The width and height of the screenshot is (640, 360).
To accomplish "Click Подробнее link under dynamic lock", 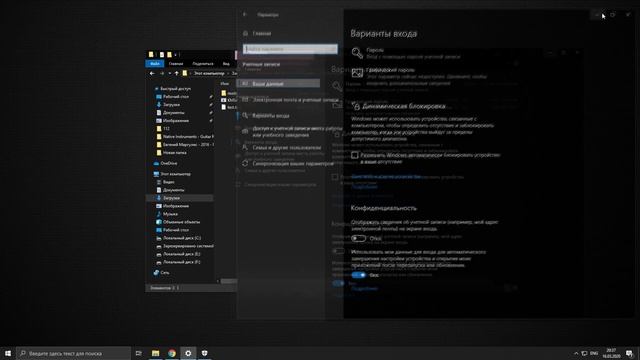I will click(x=364, y=187).
